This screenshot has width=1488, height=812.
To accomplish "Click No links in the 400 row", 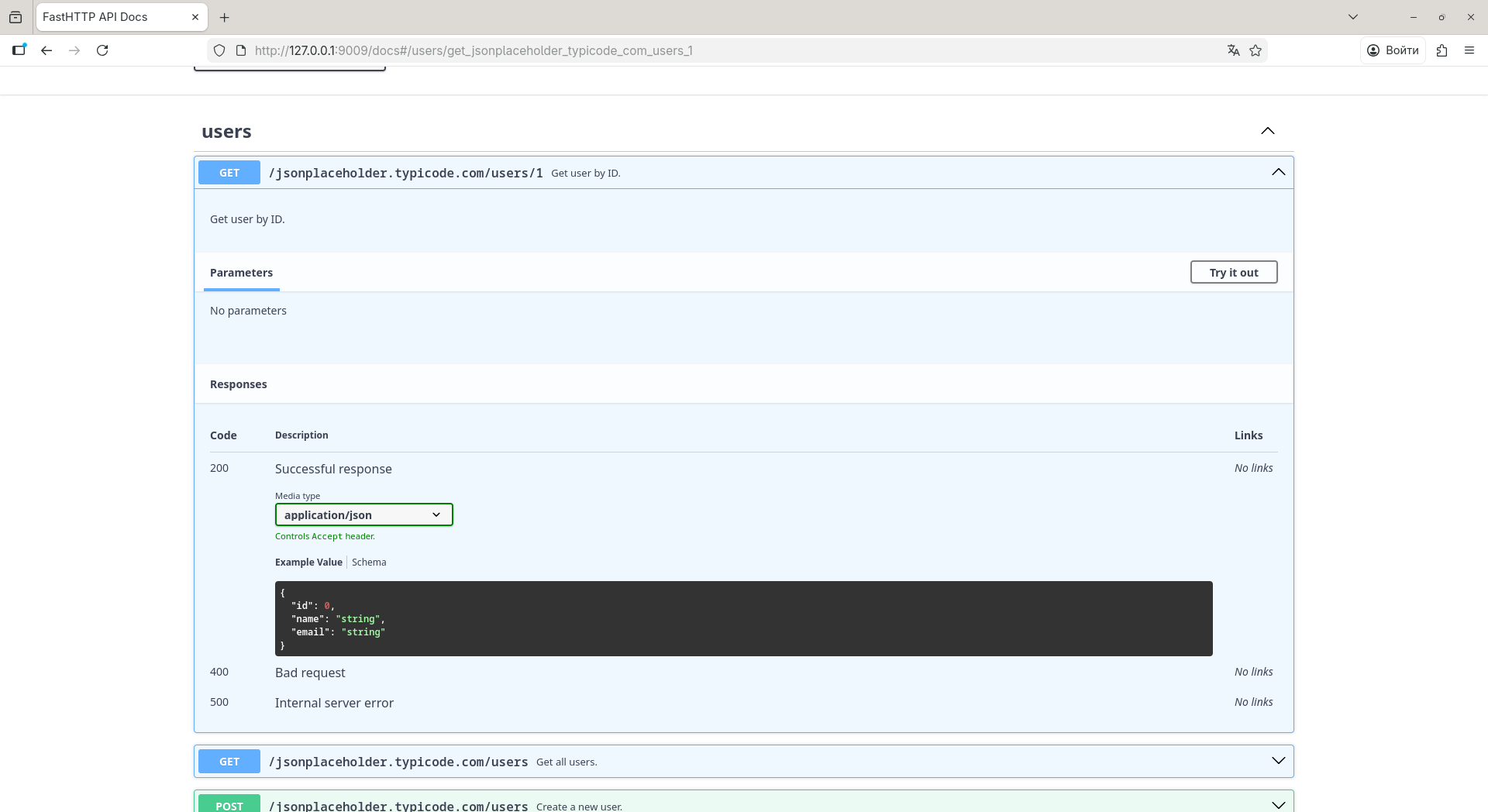I will 1254,672.
